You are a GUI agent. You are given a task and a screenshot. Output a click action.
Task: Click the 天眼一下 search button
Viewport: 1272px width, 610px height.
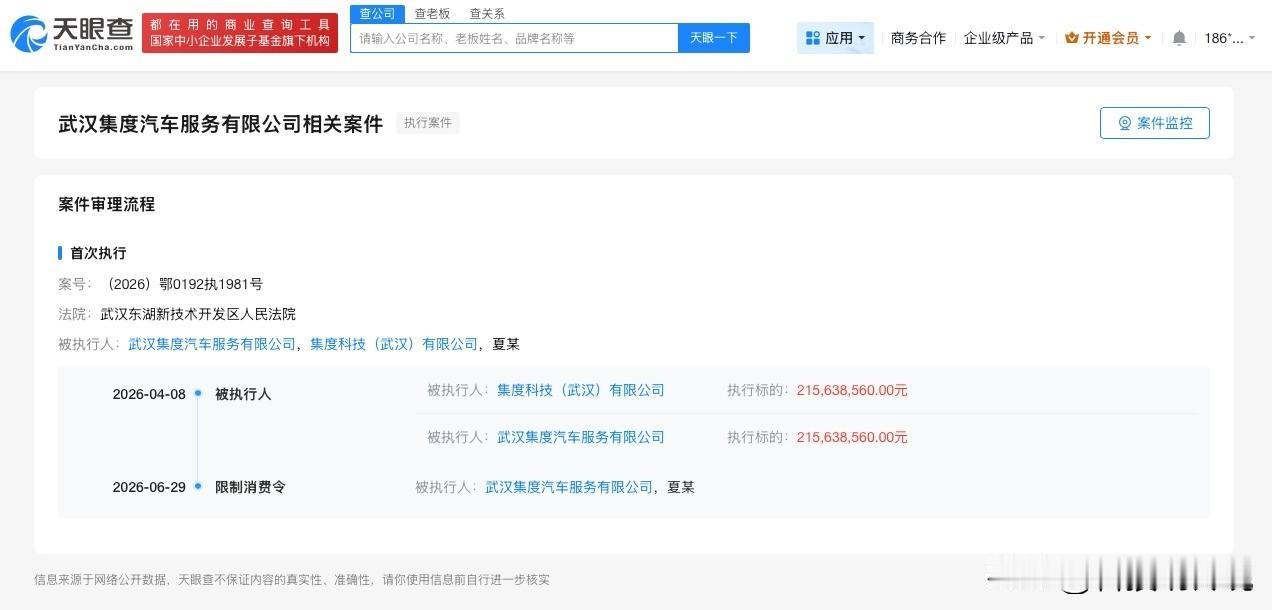click(x=714, y=38)
